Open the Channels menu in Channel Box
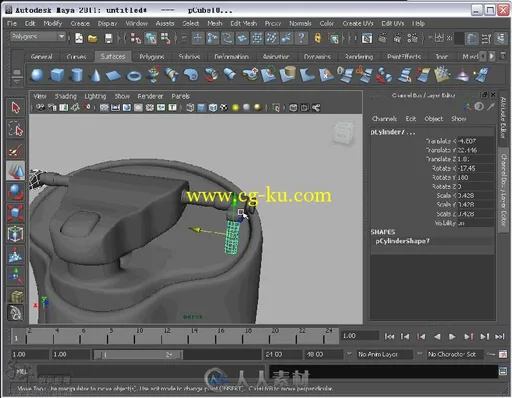512x398 pixels. [x=384, y=119]
